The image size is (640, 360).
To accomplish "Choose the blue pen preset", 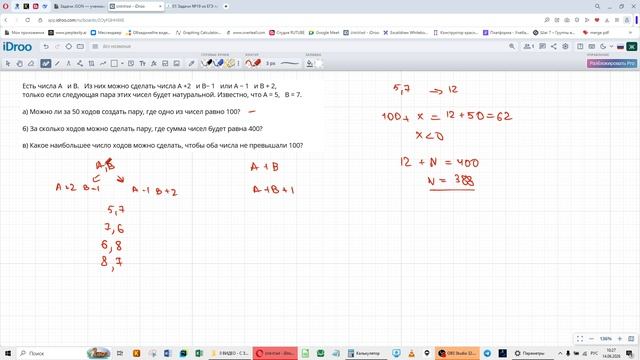I will (219, 63).
